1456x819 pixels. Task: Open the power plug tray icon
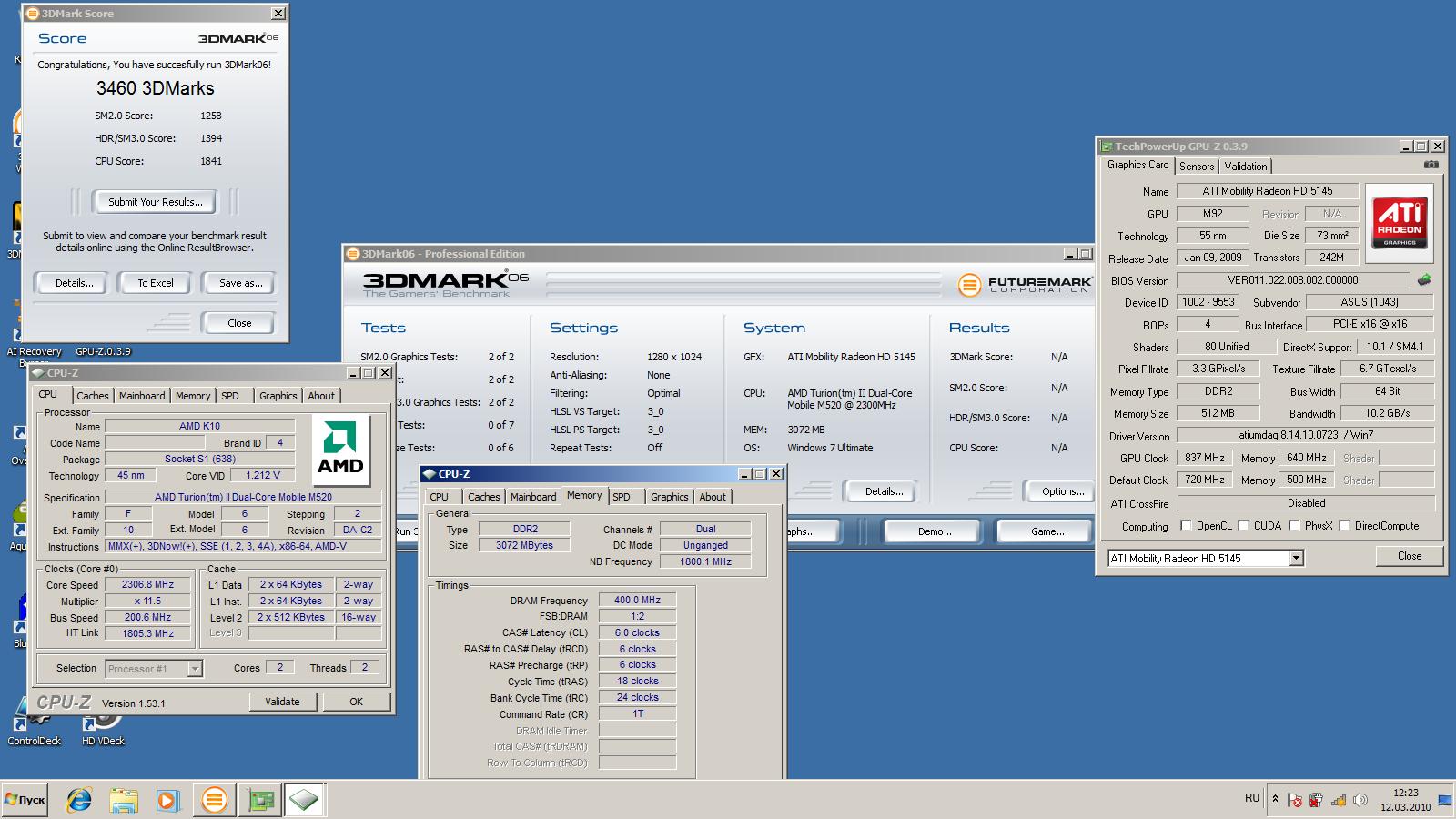tap(1316, 800)
